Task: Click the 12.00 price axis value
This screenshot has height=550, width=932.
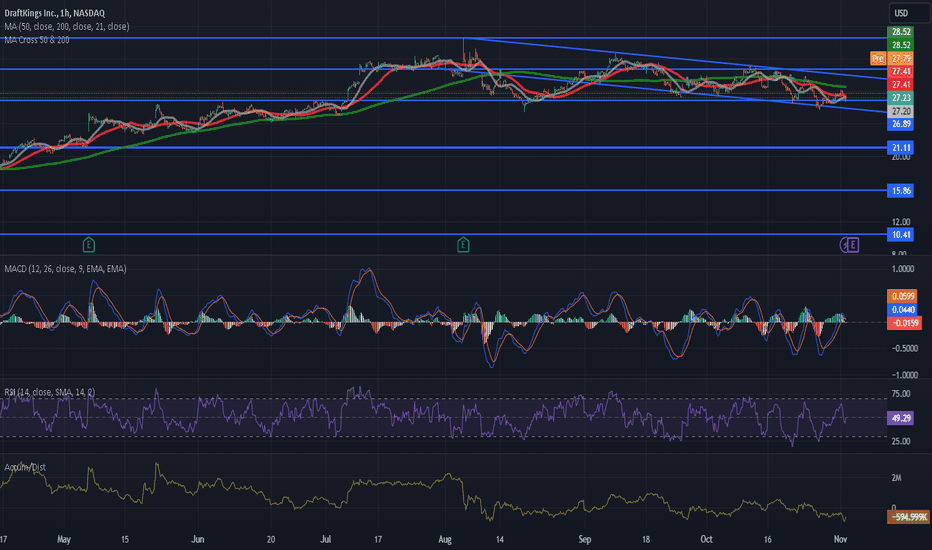Action: (x=900, y=222)
